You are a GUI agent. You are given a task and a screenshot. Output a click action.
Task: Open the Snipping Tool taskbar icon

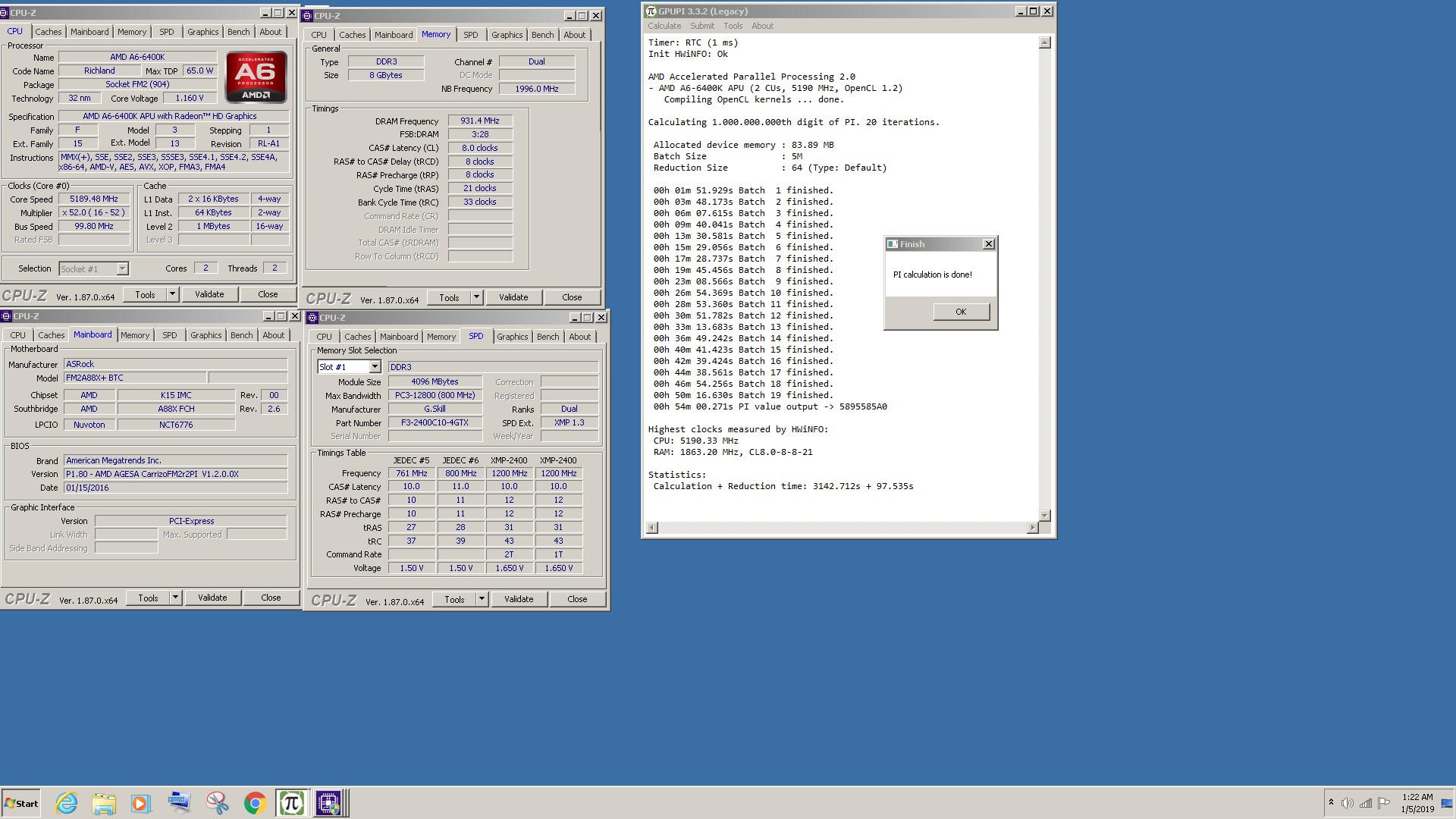click(x=217, y=803)
